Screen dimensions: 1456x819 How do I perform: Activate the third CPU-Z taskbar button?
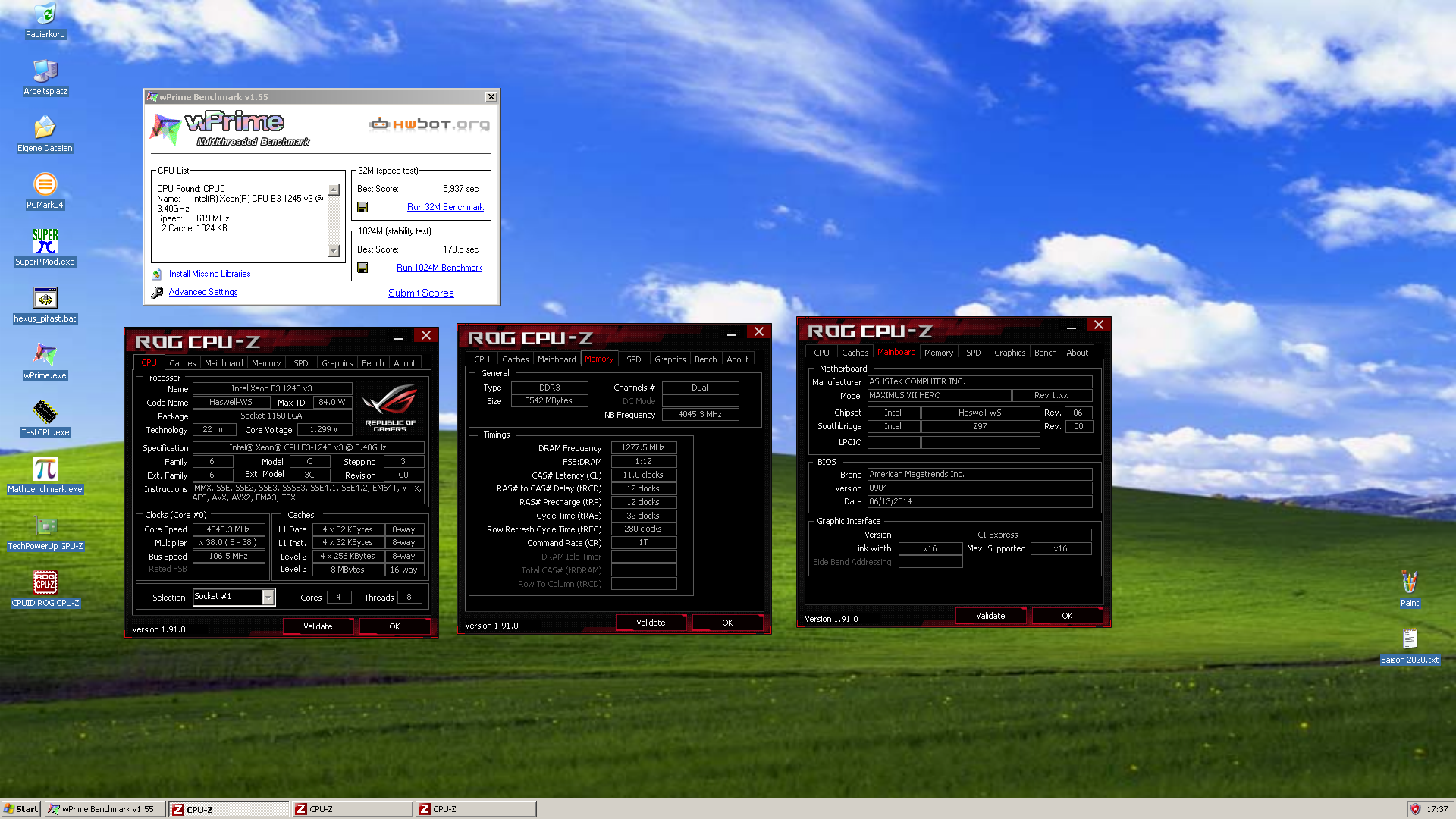coord(475,809)
